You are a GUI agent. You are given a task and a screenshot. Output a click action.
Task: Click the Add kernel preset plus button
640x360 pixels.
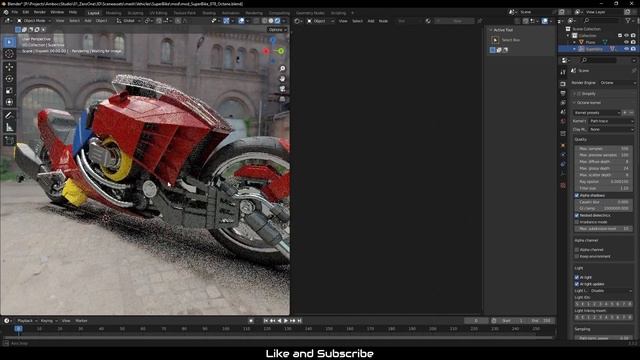625,113
